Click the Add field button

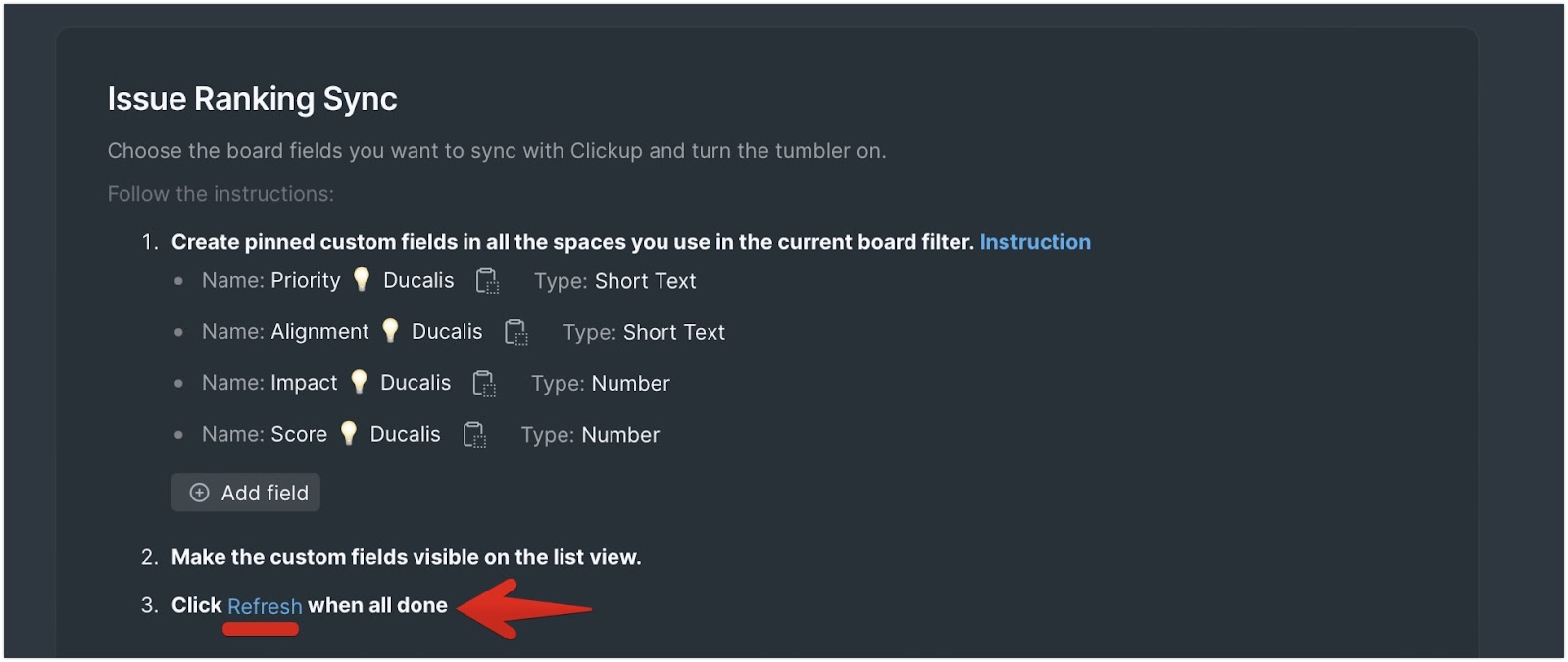[x=246, y=493]
